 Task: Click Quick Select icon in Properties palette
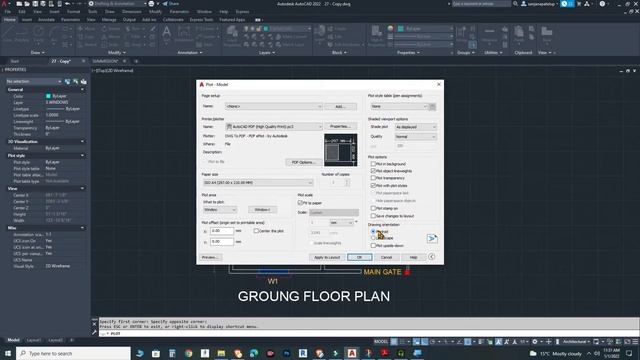(84, 82)
